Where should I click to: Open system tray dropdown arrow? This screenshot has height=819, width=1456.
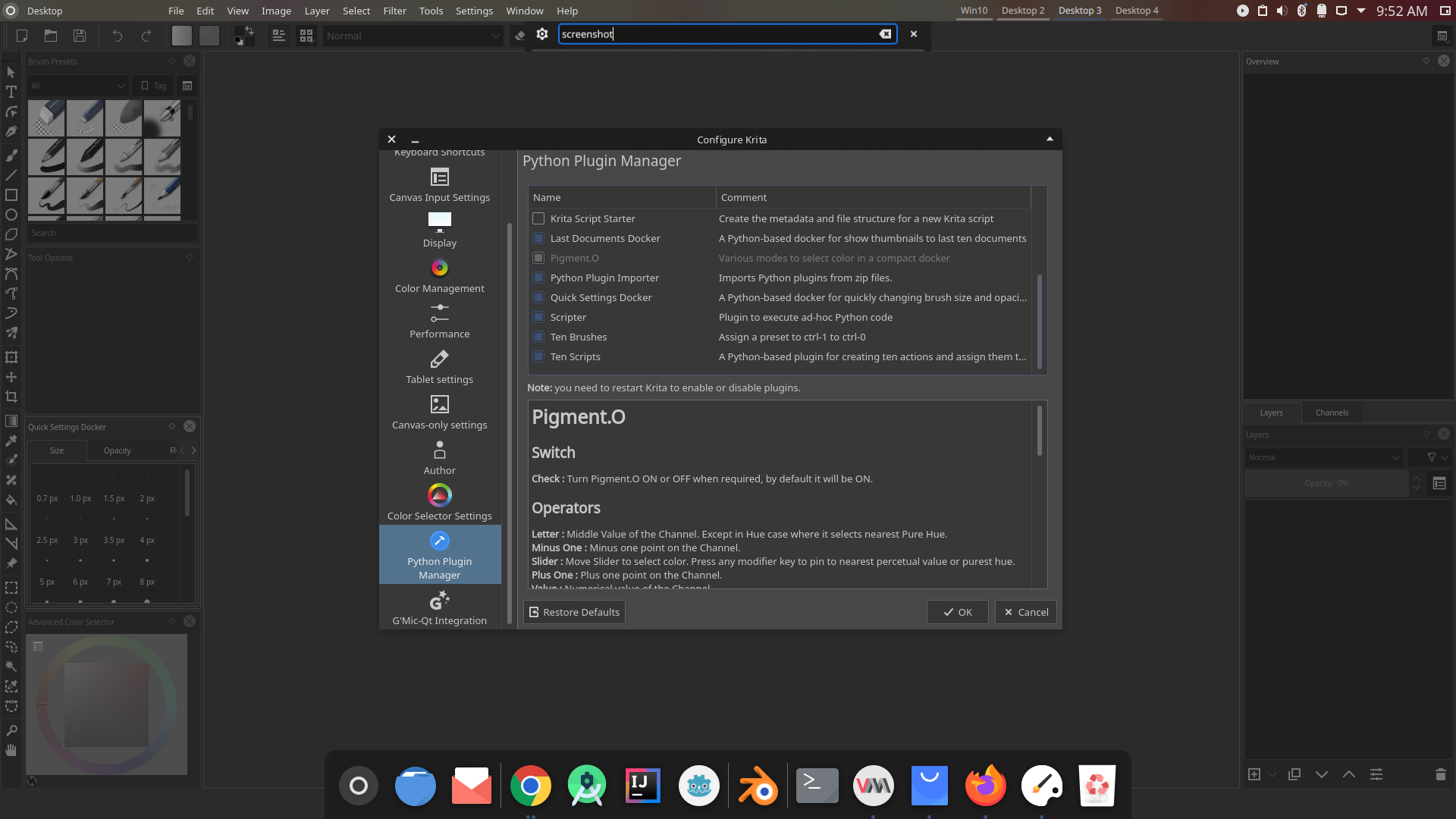click(x=1361, y=11)
